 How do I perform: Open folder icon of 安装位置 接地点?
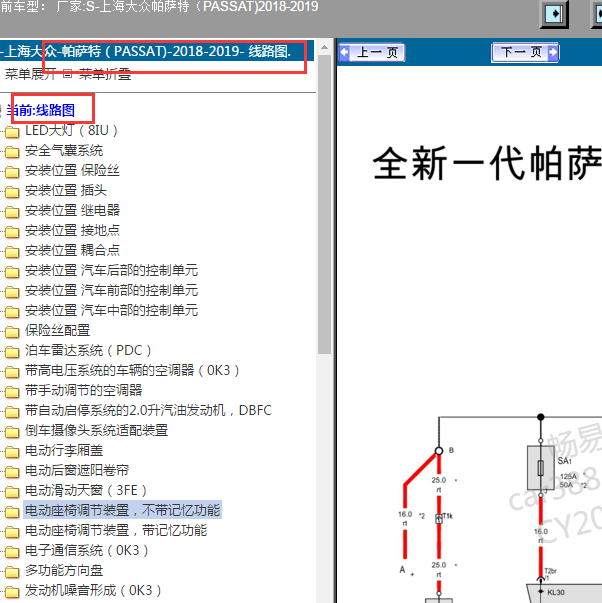pyautogui.click(x=12, y=232)
